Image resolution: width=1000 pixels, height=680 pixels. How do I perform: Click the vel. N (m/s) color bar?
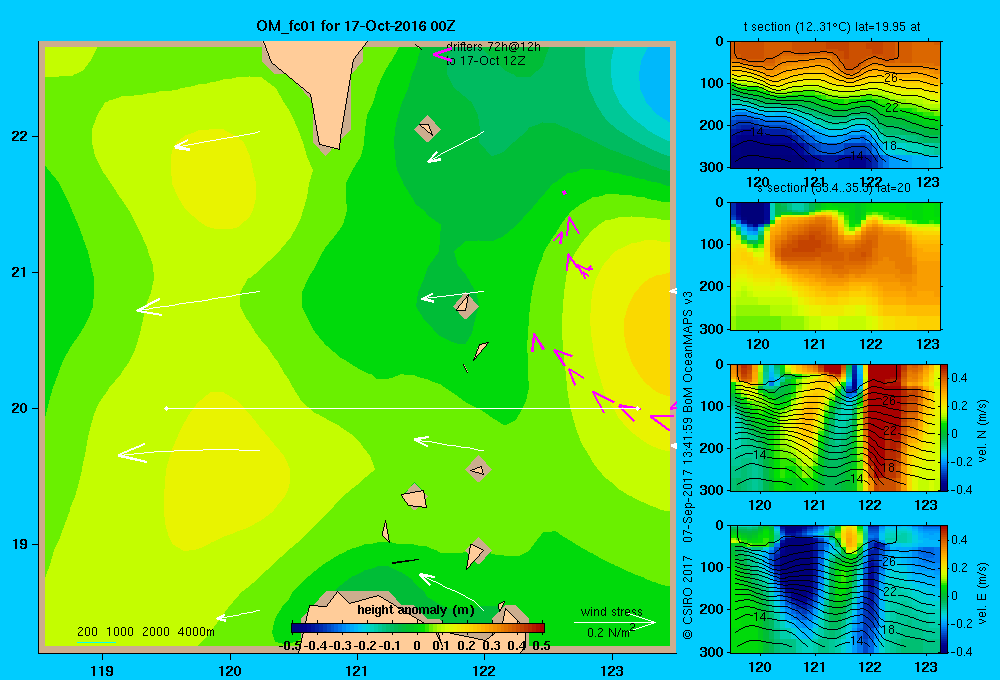(945, 427)
